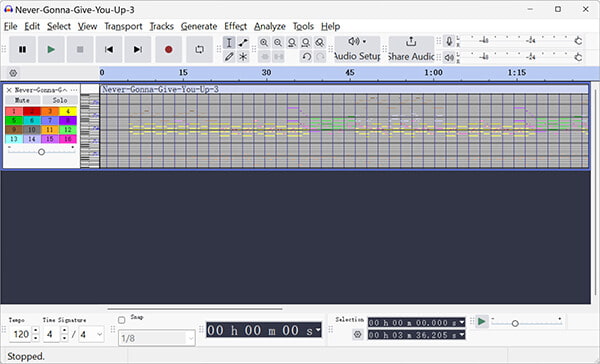600x364 pixels.
Task: Click Fit Selection to Width zoom icon
Action: [x=292, y=42]
